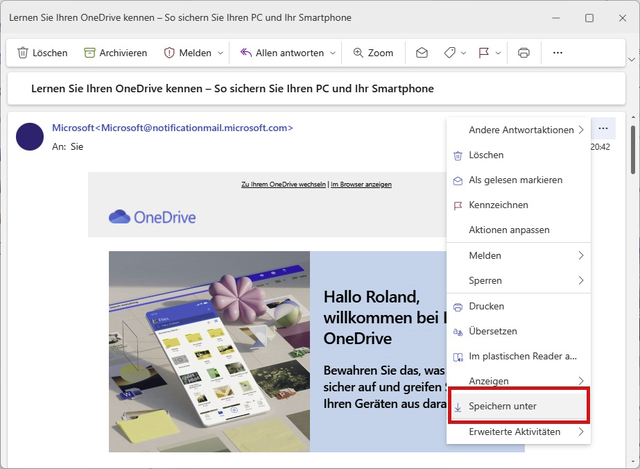Screen dimensions: 640x469
Task: Maximize the email window
Action: coord(589,18)
